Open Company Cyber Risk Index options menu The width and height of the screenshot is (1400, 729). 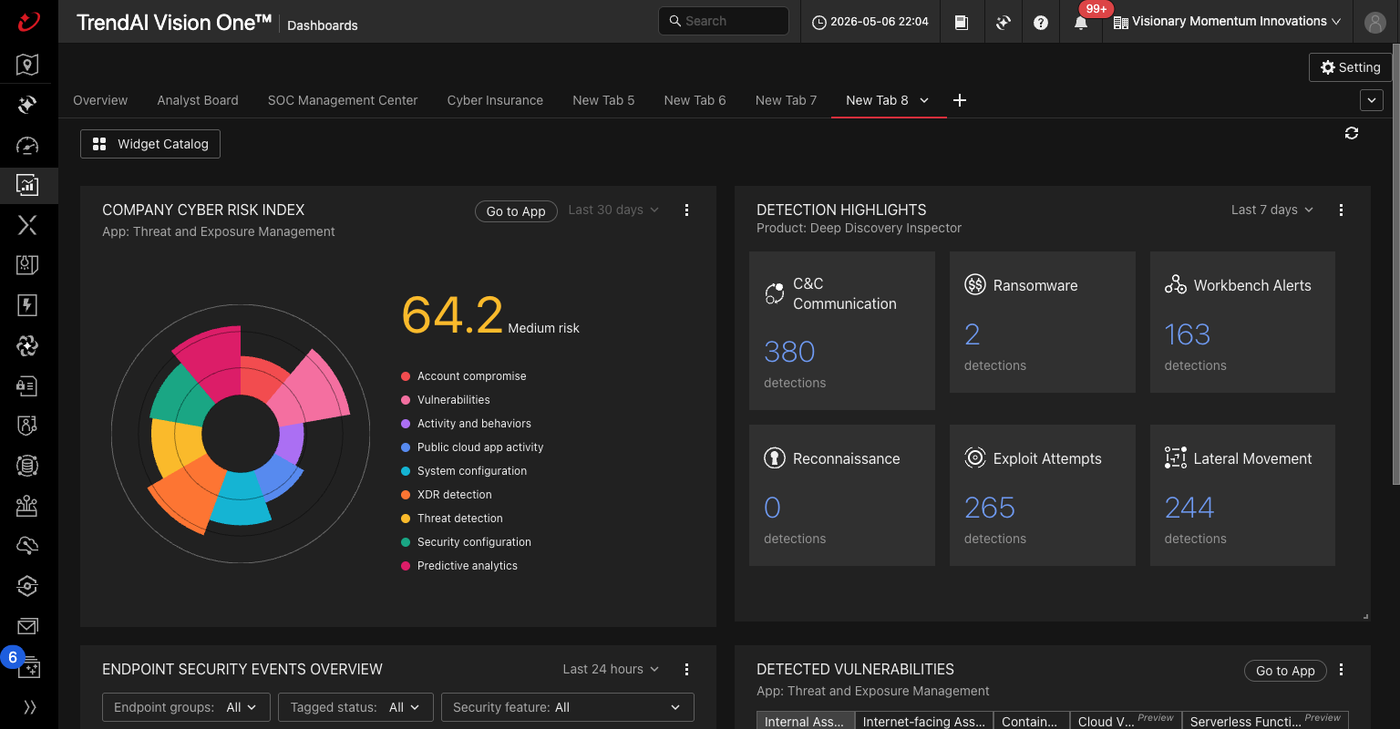tap(687, 210)
